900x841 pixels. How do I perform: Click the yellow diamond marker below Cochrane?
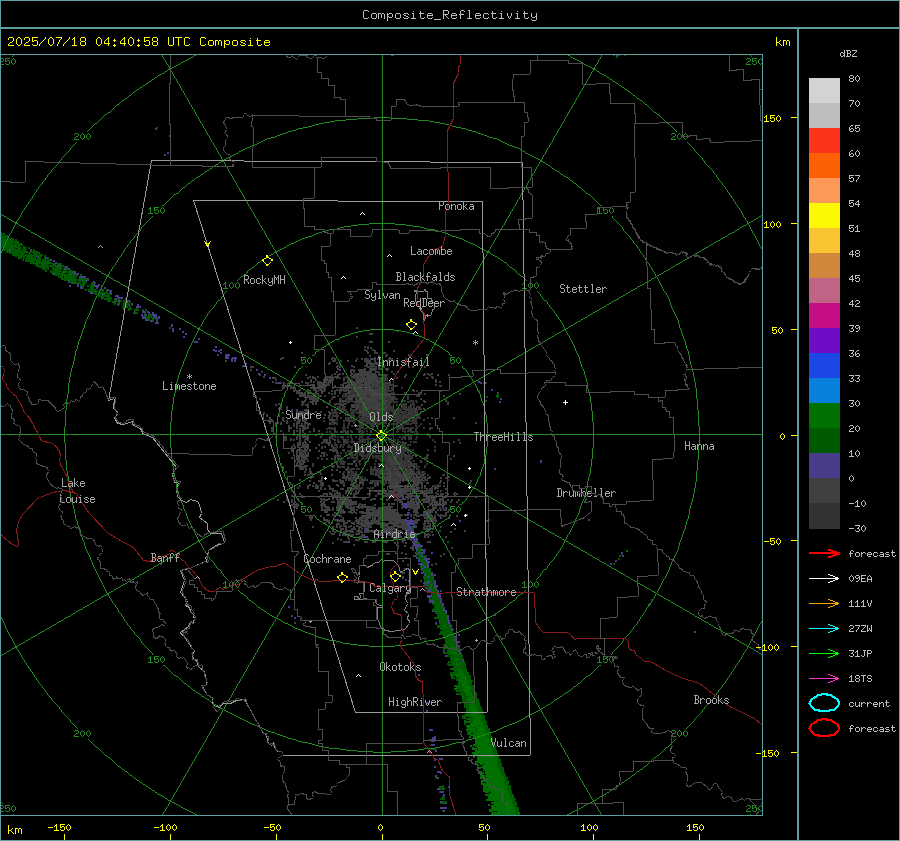click(343, 578)
